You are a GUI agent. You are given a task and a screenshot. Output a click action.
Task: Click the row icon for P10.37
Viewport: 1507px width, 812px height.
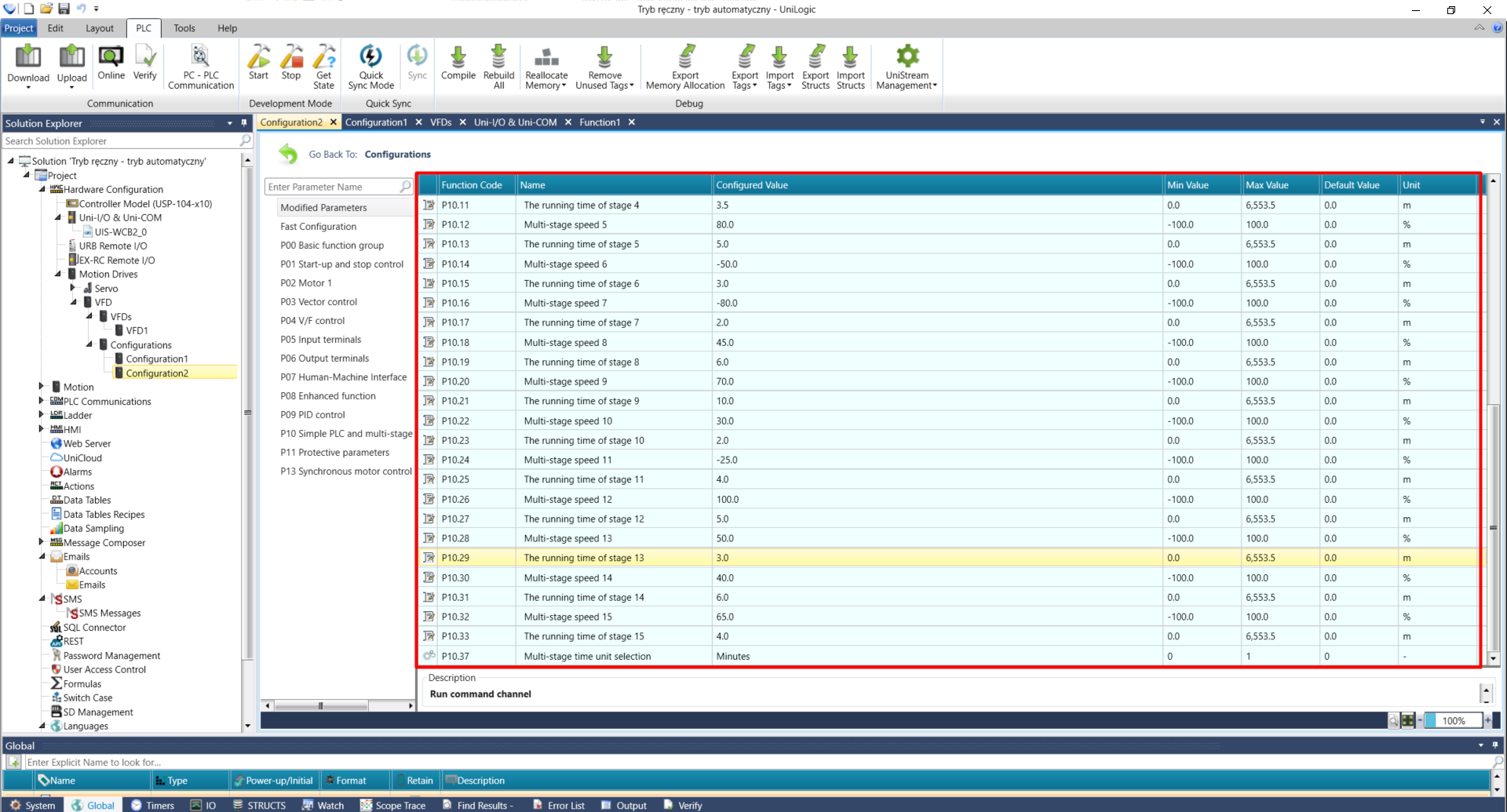tap(429, 656)
